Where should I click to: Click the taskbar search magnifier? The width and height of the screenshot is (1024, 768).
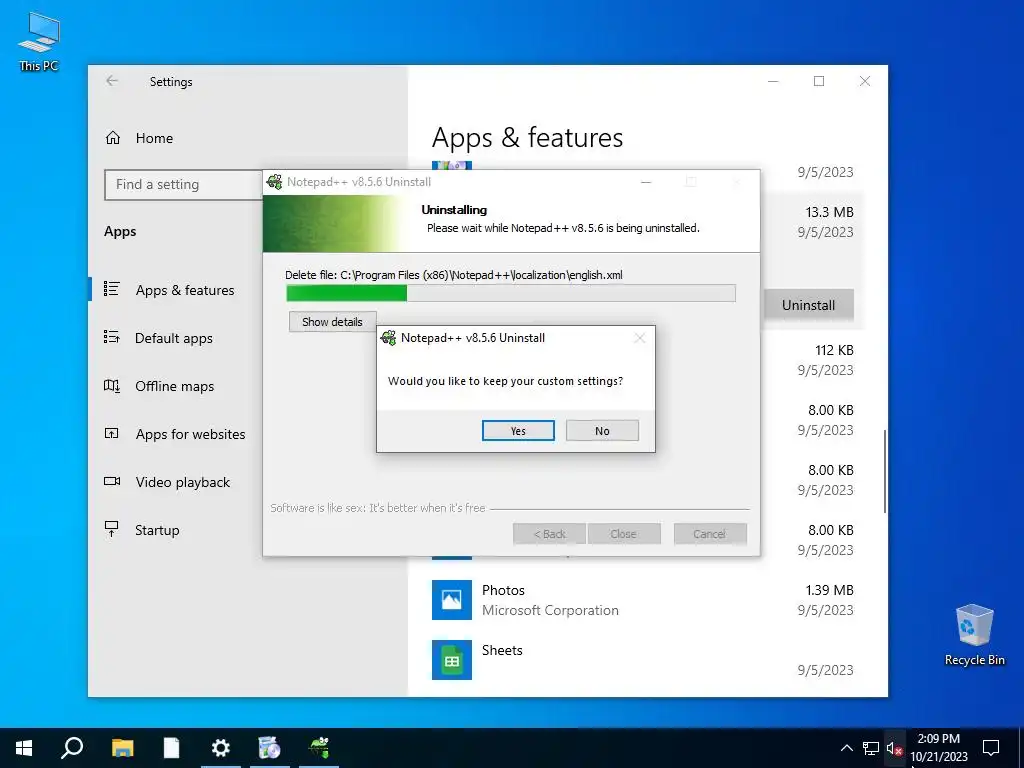pyautogui.click(x=72, y=748)
